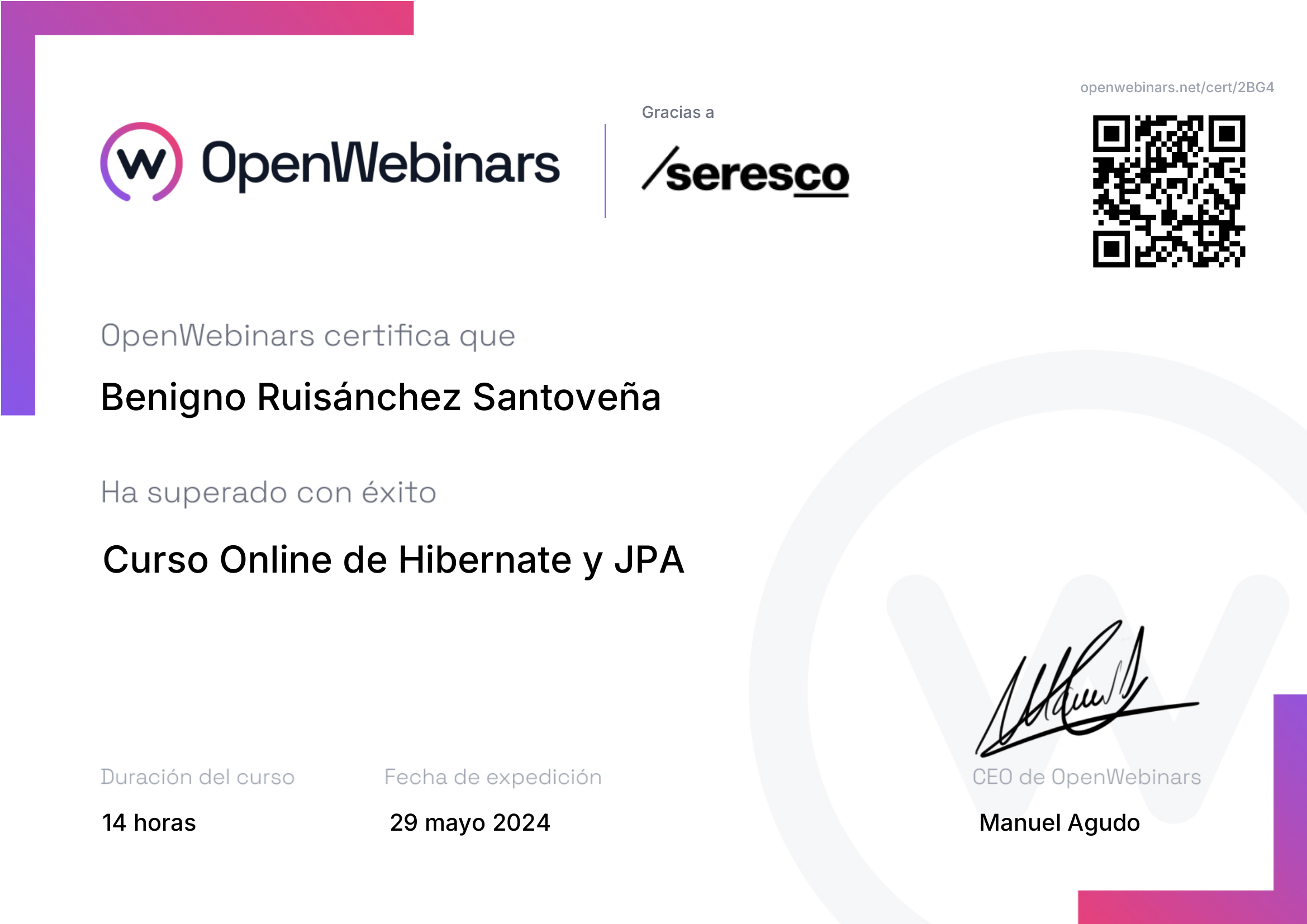
Task: Click the '14 horas' duration value
Action: (149, 823)
